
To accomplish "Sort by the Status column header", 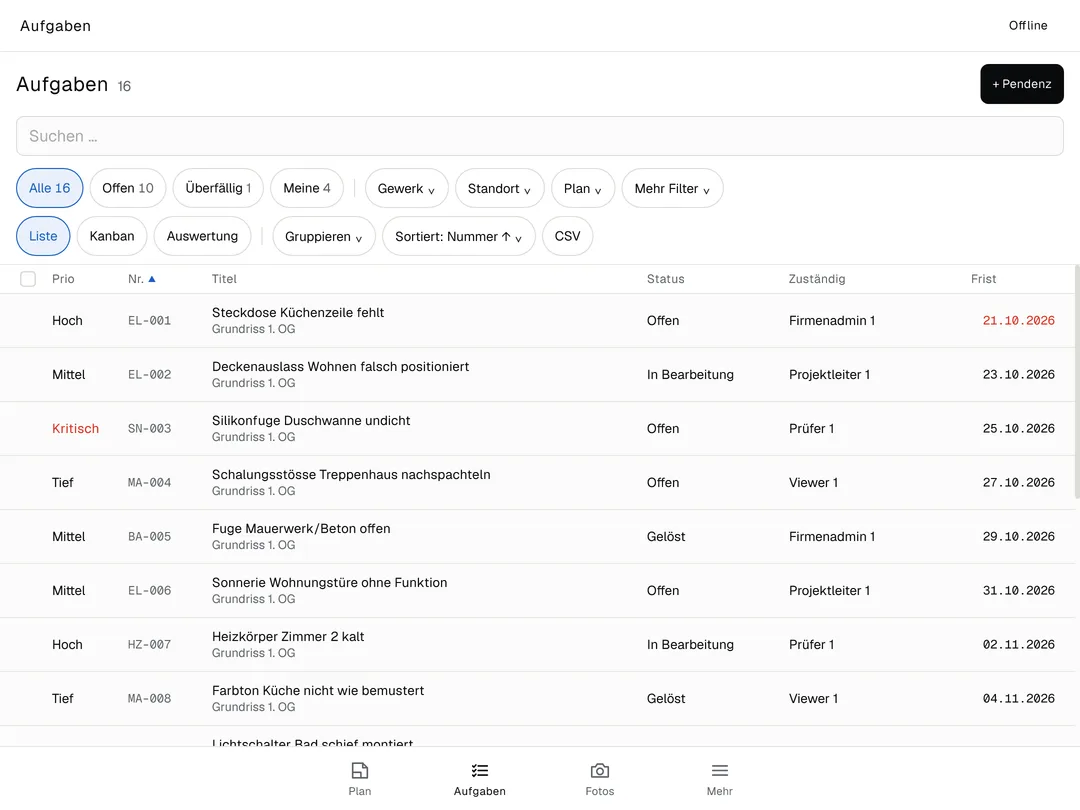I will coord(665,279).
